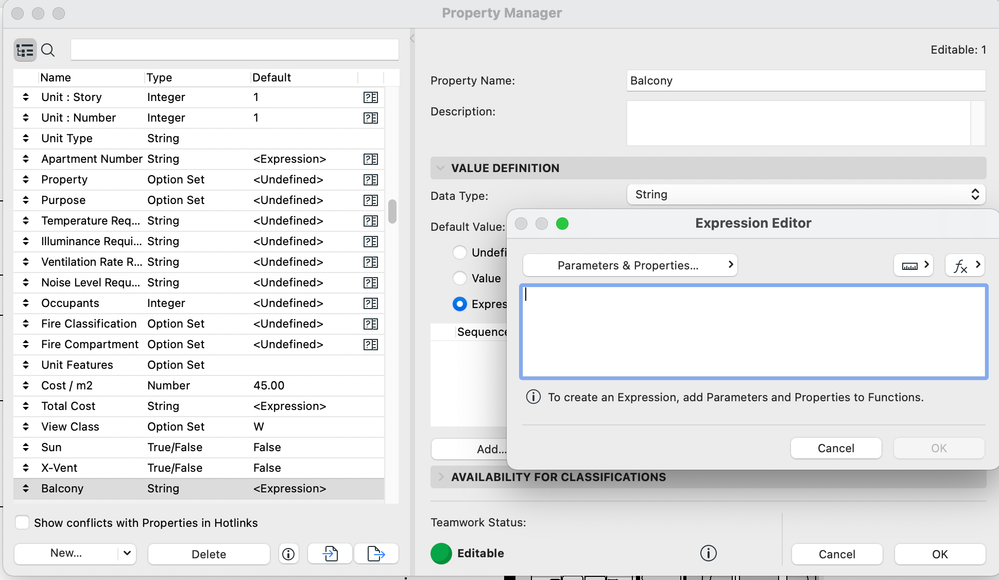Click the classification icon in Unit : Number row
Screen dimensions: 999x580
(371, 118)
